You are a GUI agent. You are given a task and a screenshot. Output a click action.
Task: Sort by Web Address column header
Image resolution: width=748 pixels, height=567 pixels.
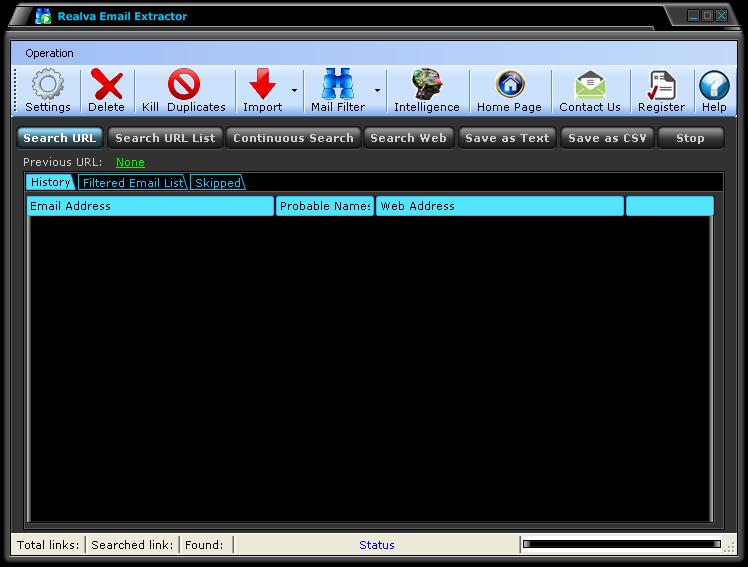point(500,206)
